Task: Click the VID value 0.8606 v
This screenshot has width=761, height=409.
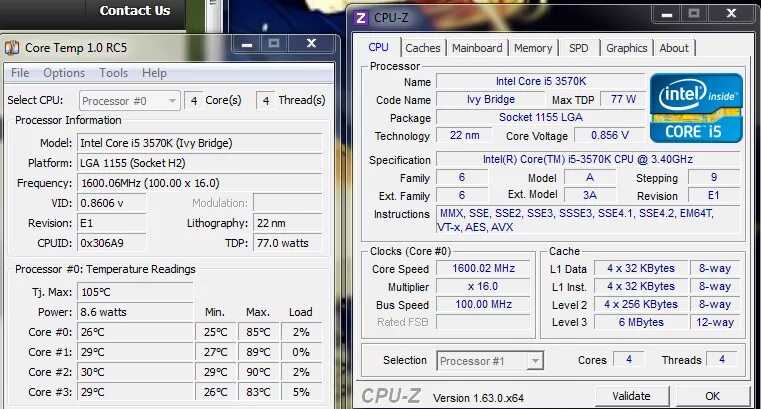Action: [112, 203]
